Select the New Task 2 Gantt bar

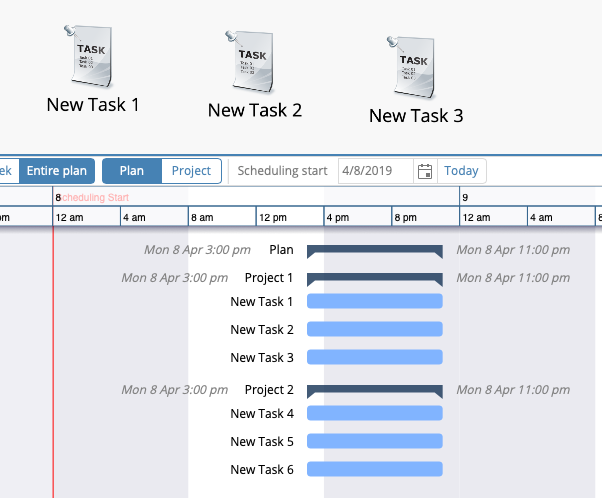375,329
